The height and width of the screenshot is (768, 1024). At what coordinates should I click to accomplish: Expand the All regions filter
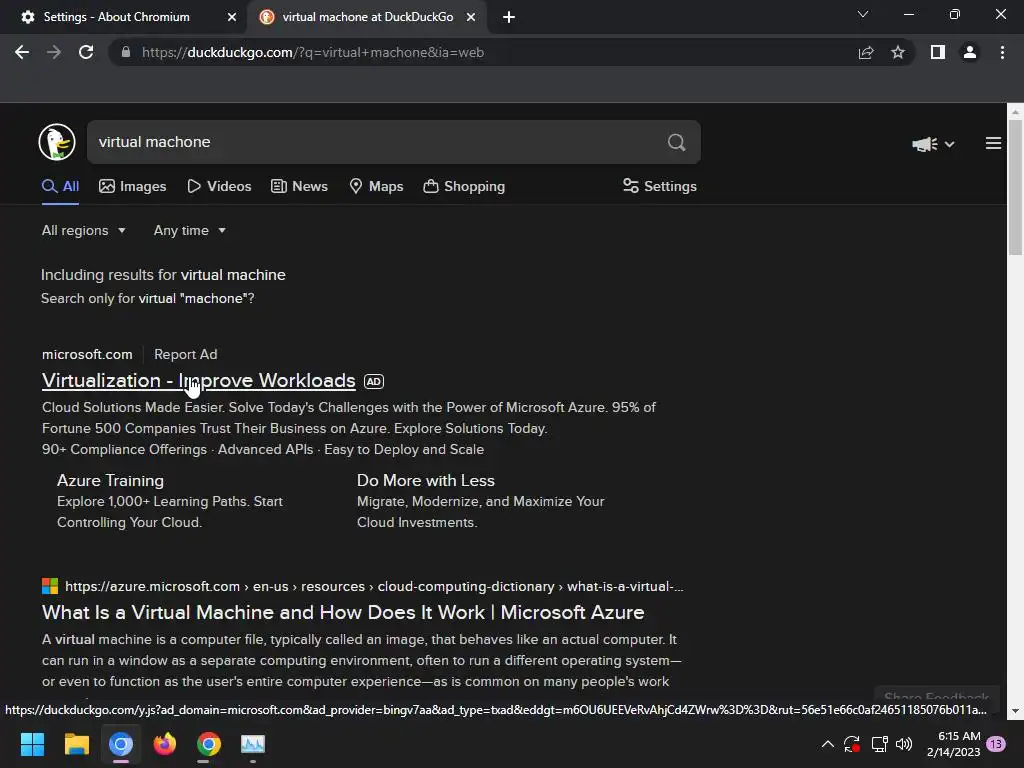84,231
